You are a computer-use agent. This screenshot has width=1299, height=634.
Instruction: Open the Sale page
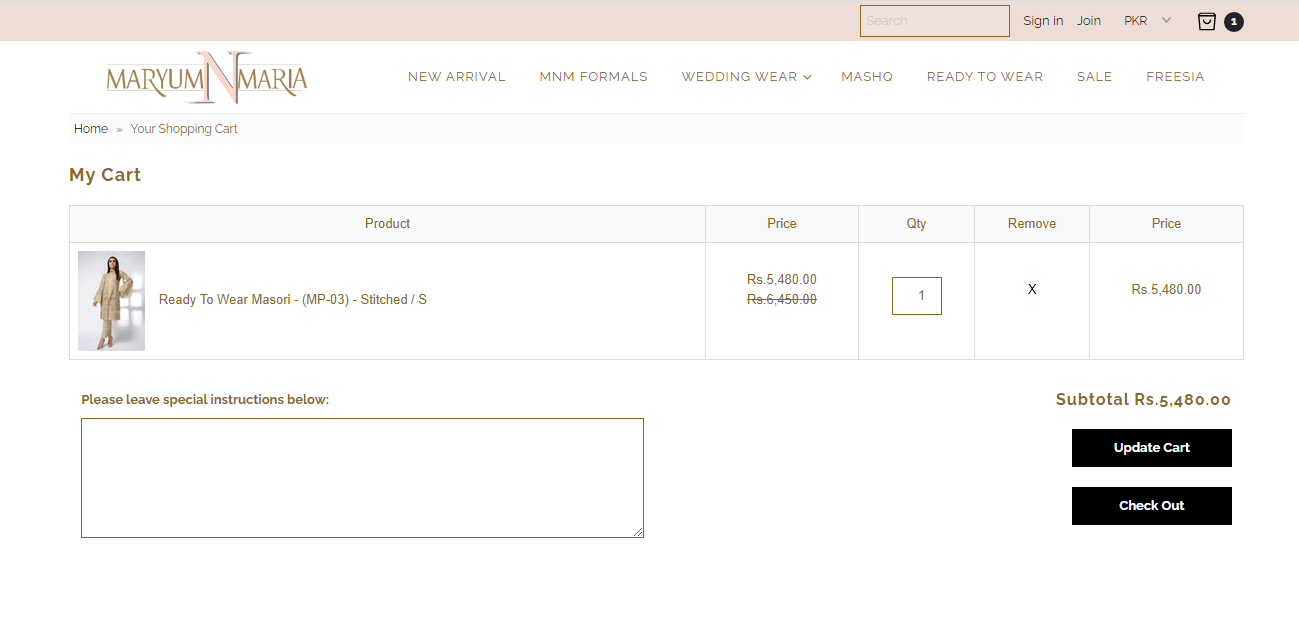[x=1094, y=77]
